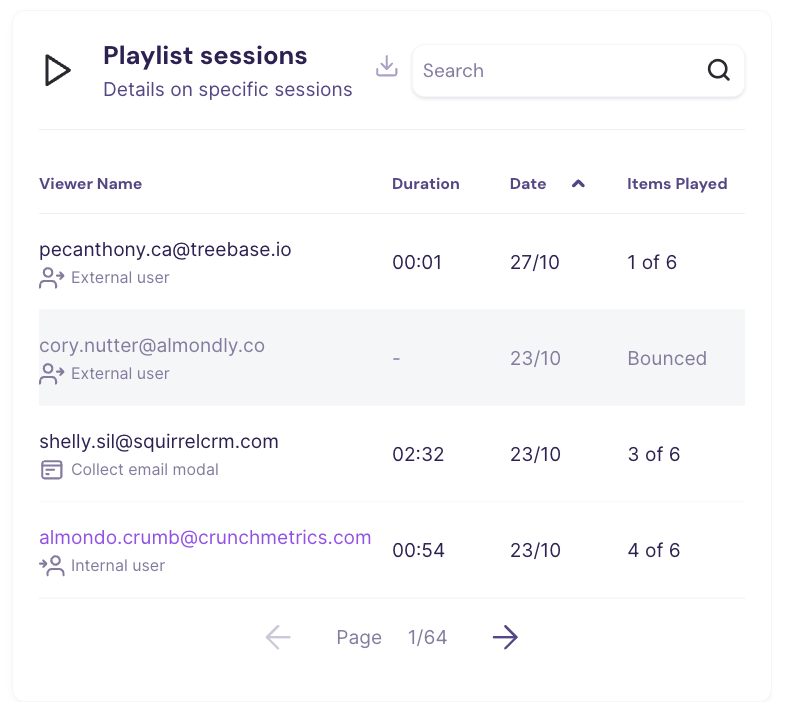This screenshot has height=712, width=786.
Task: Sort sessions by Viewer Name header
Action: coord(90,184)
